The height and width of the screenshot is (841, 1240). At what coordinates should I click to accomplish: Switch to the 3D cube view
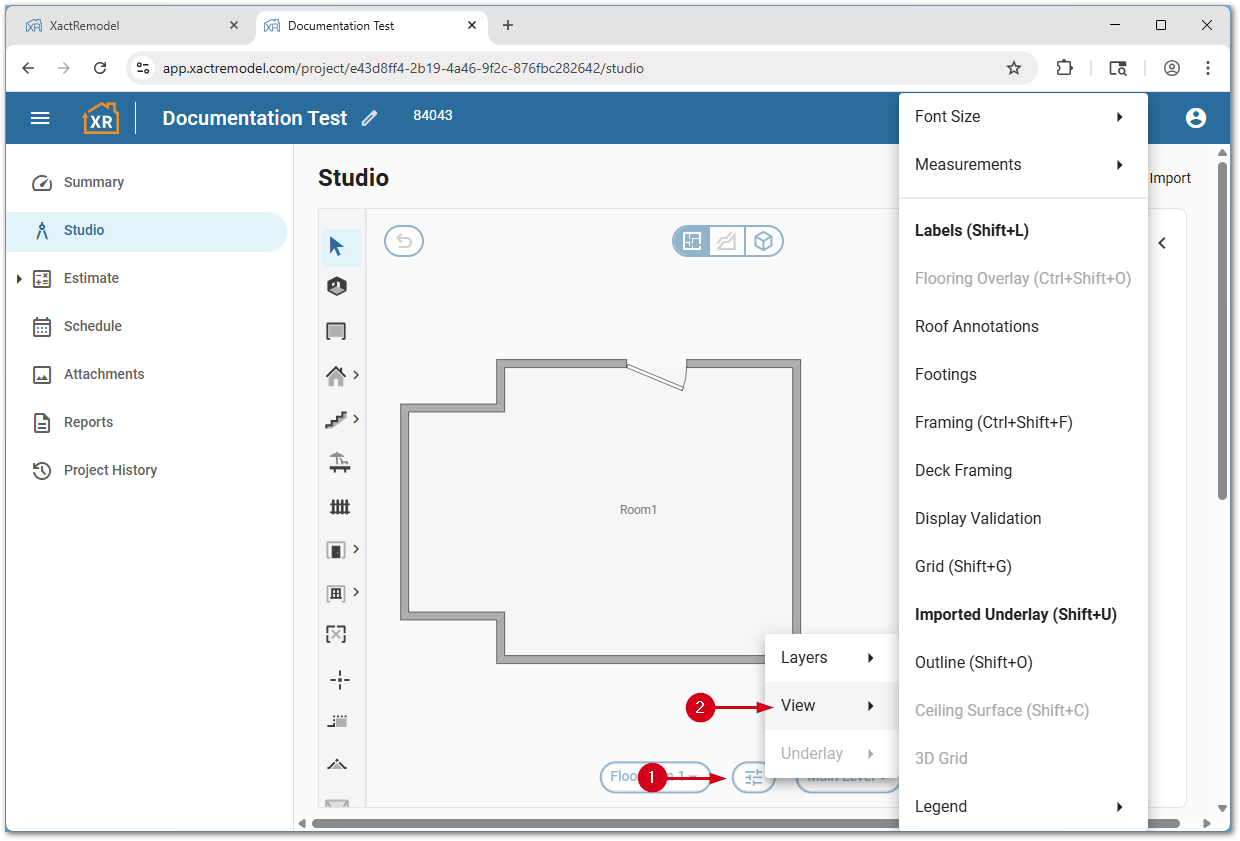(763, 240)
